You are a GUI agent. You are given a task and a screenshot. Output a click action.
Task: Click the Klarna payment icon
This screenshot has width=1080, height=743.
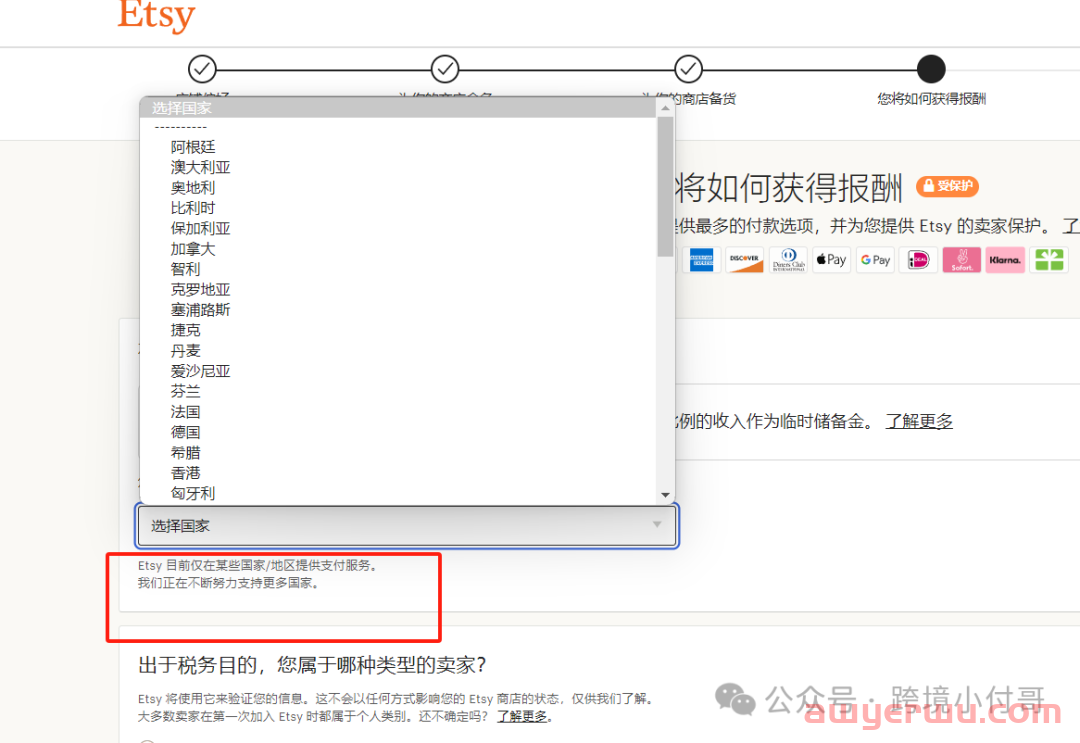pyautogui.click(x=1005, y=260)
